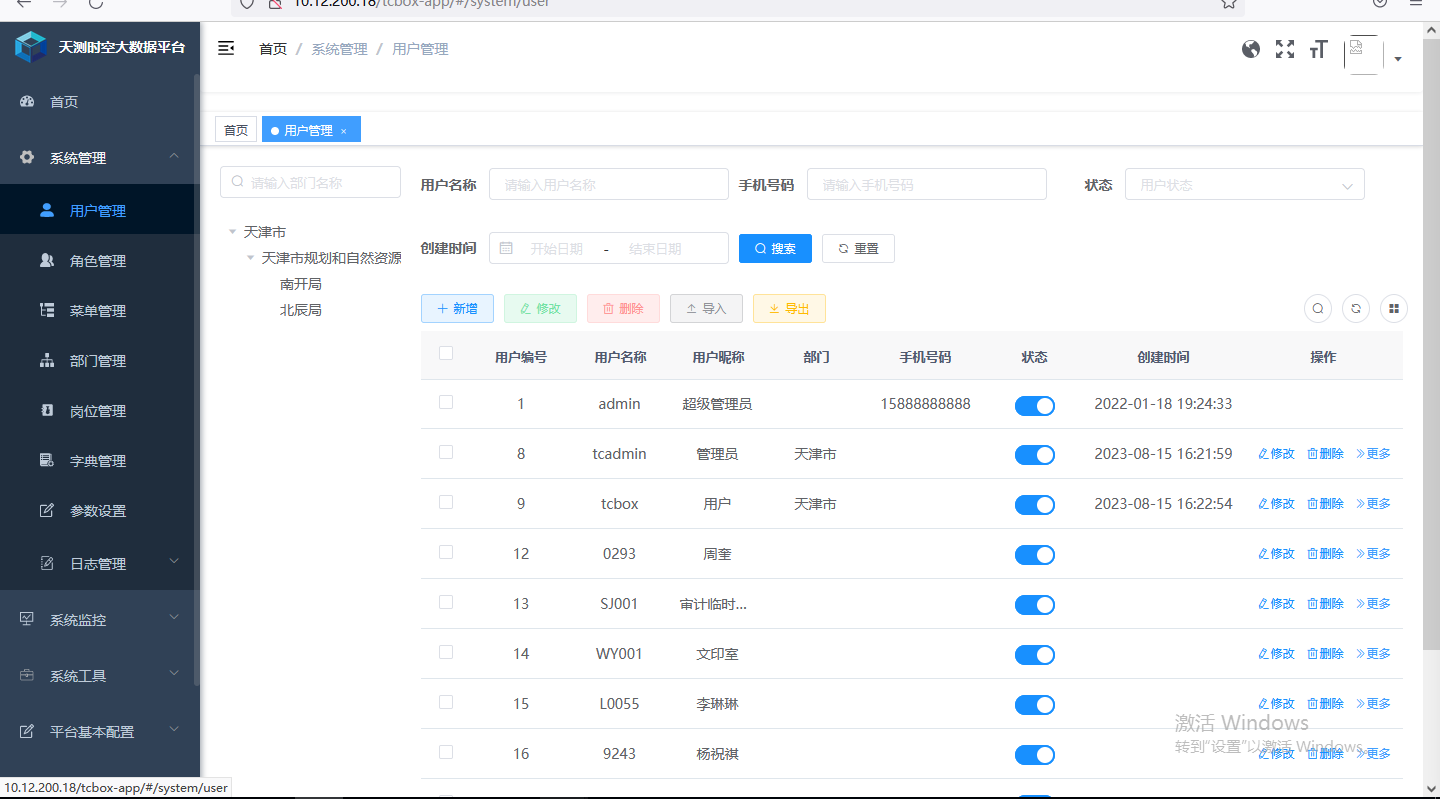Open 角色管理 in the sidebar menu
This screenshot has width=1440, height=799.
coord(97,260)
